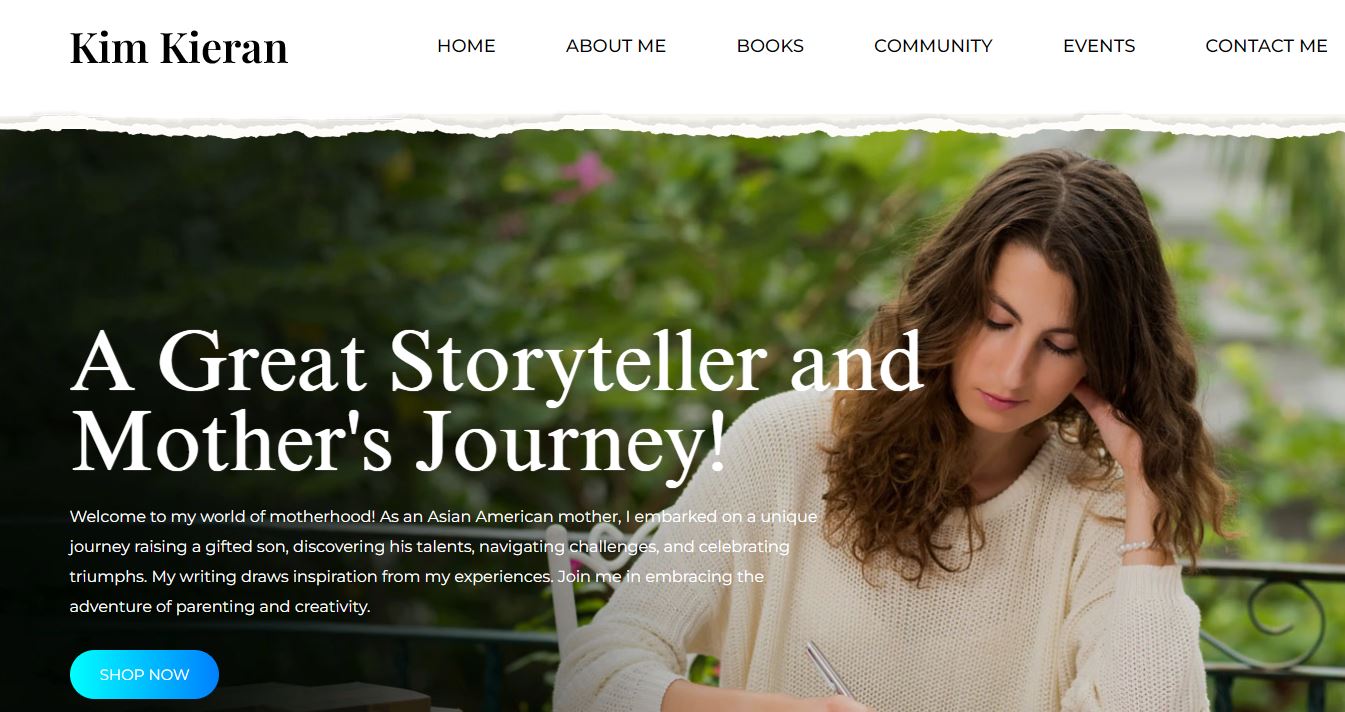Viewport: 1345px width, 712px height.
Task: Click the word 'Storyteller' in the heading
Action: tap(580, 361)
